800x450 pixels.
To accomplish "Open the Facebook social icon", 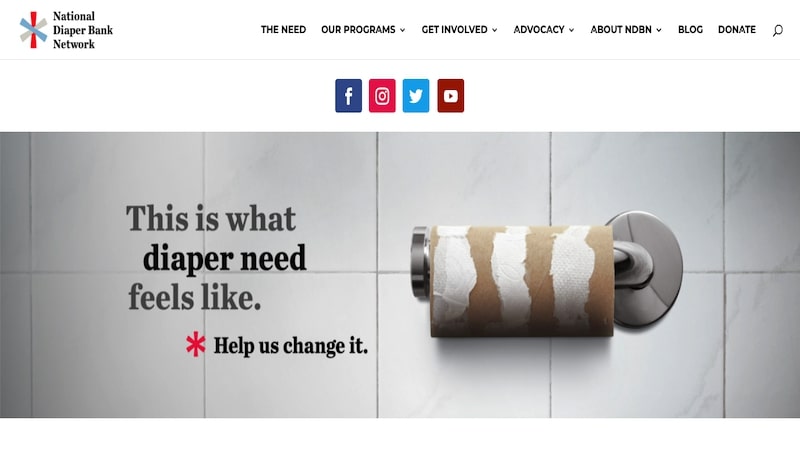I will (348, 95).
